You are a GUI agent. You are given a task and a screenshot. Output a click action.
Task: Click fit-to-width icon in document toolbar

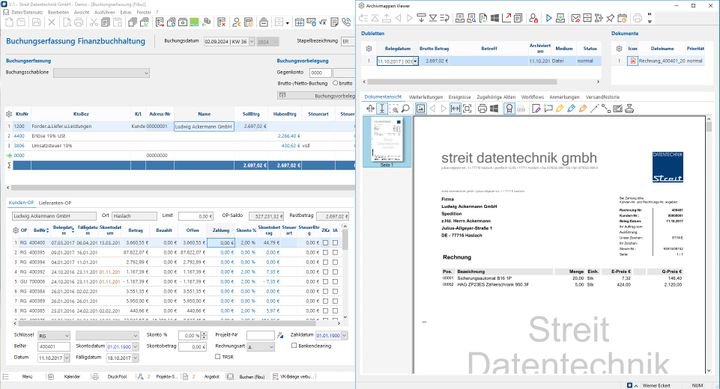(455, 108)
